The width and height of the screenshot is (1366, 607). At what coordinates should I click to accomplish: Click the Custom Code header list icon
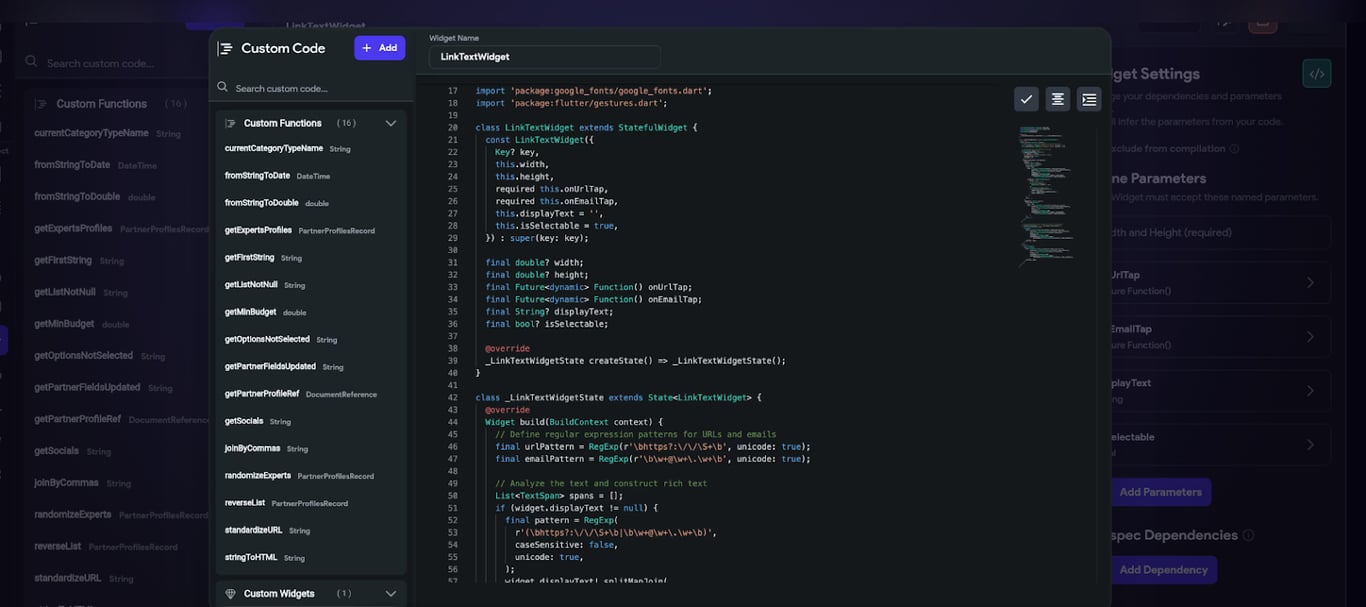225,48
